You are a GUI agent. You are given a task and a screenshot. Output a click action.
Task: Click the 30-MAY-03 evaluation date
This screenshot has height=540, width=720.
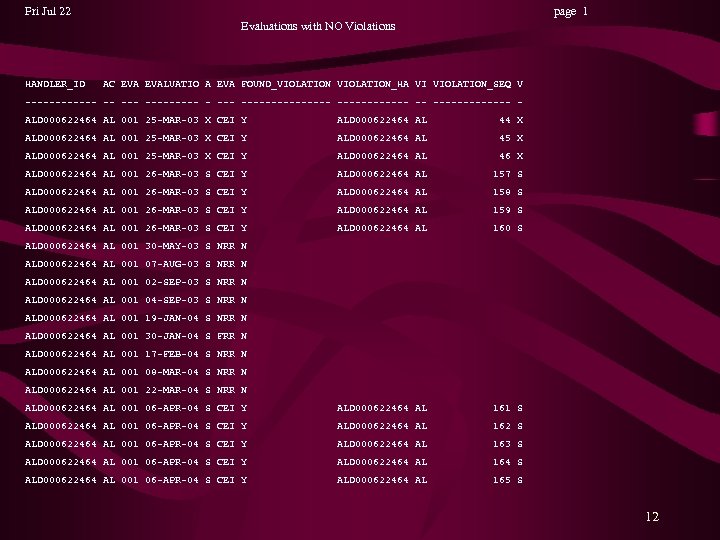click(172, 246)
